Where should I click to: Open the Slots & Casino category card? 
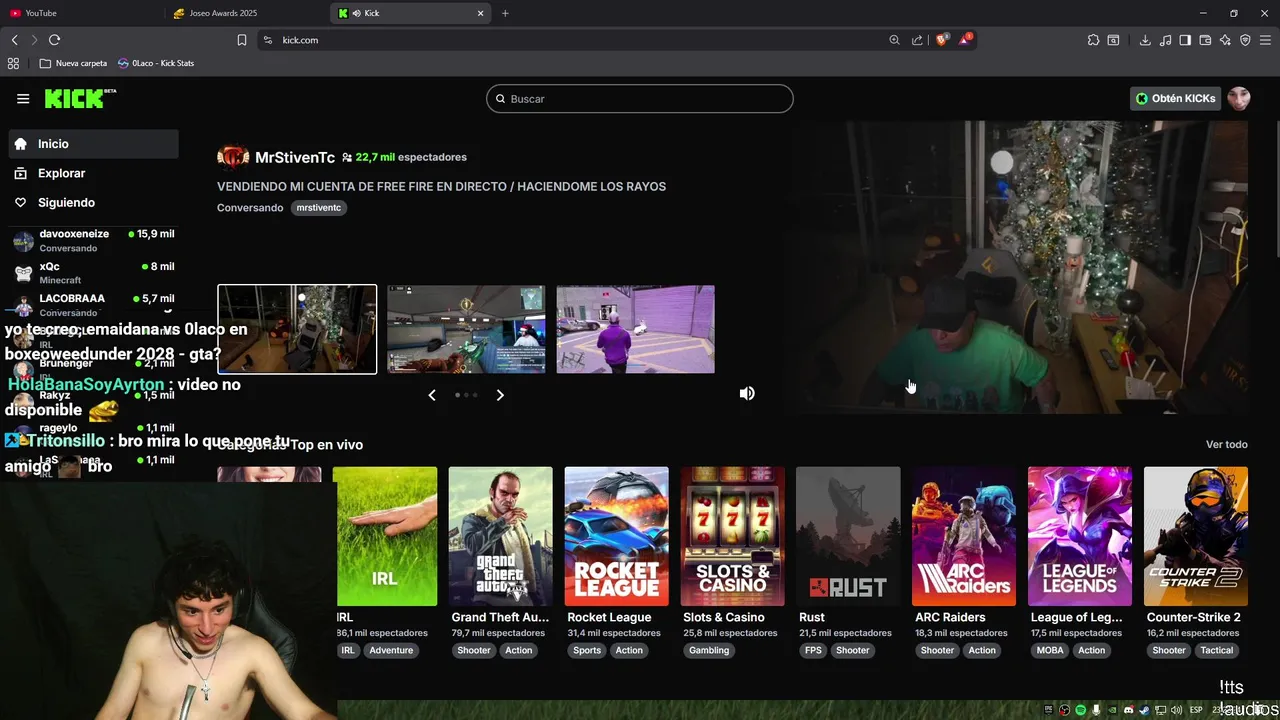(x=732, y=536)
